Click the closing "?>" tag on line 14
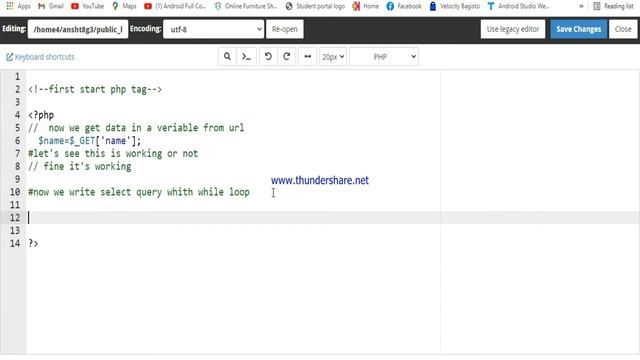Screen dimensions: 640x360 33,244
